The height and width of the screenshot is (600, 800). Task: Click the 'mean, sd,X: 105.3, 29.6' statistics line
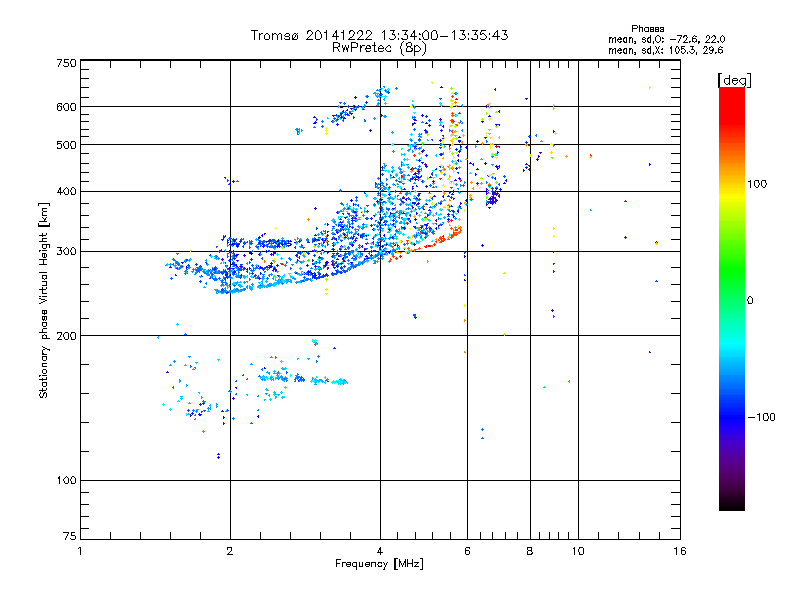pyautogui.click(x=665, y=51)
